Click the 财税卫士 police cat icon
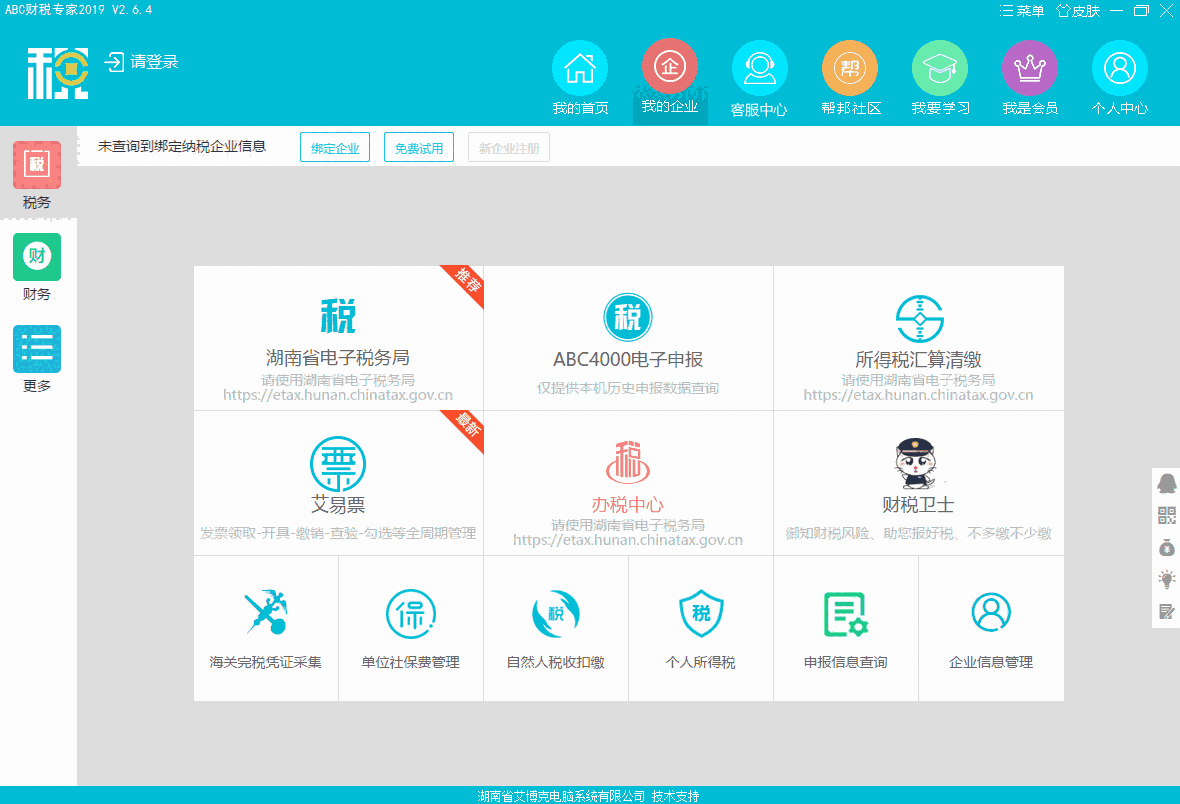This screenshot has width=1180, height=804. (917, 463)
